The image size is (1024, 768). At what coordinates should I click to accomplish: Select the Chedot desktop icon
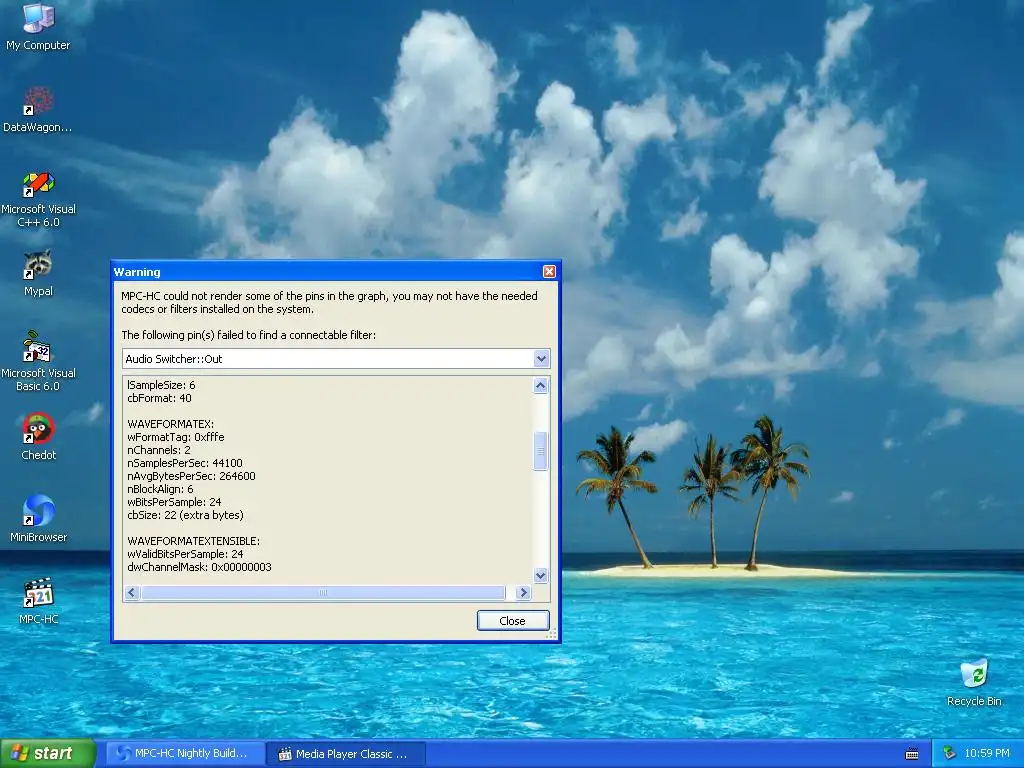click(39, 437)
